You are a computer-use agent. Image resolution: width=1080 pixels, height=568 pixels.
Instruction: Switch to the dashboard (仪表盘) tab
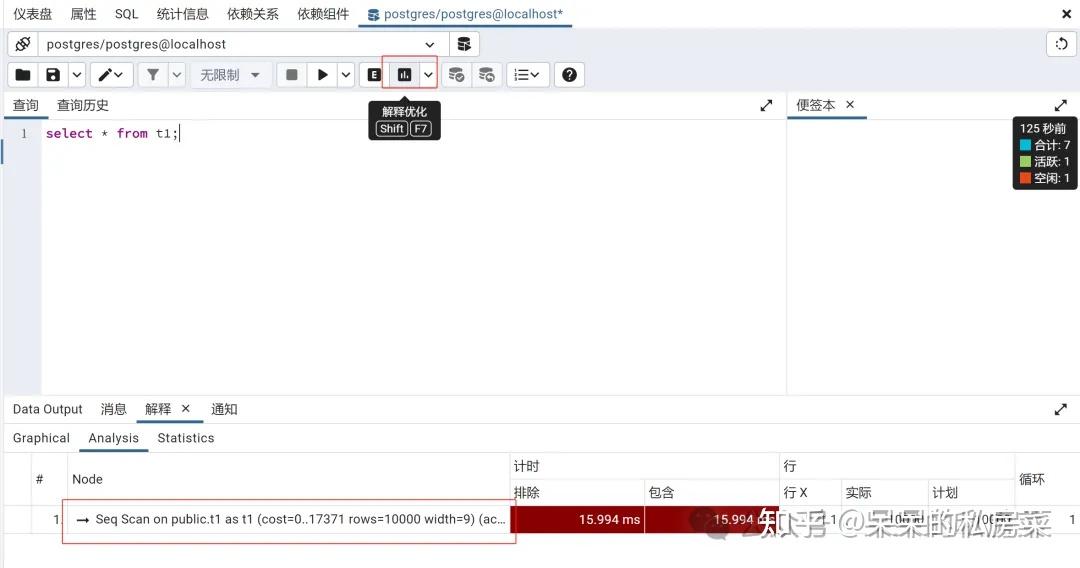coord(33,14)
